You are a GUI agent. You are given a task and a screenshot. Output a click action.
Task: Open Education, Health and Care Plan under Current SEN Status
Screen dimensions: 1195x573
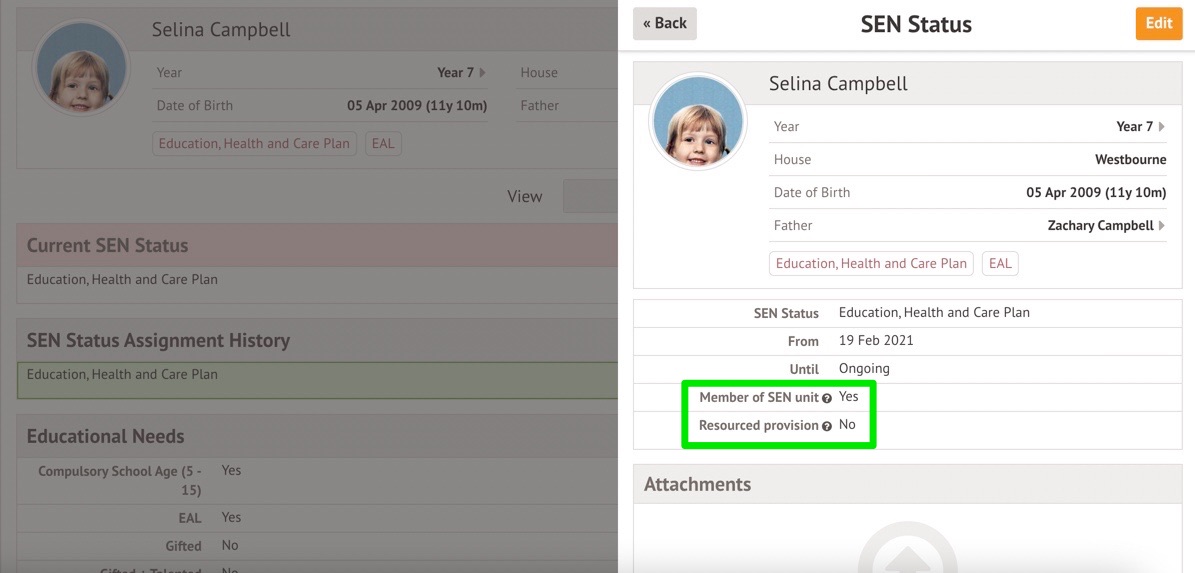point(122,280)
